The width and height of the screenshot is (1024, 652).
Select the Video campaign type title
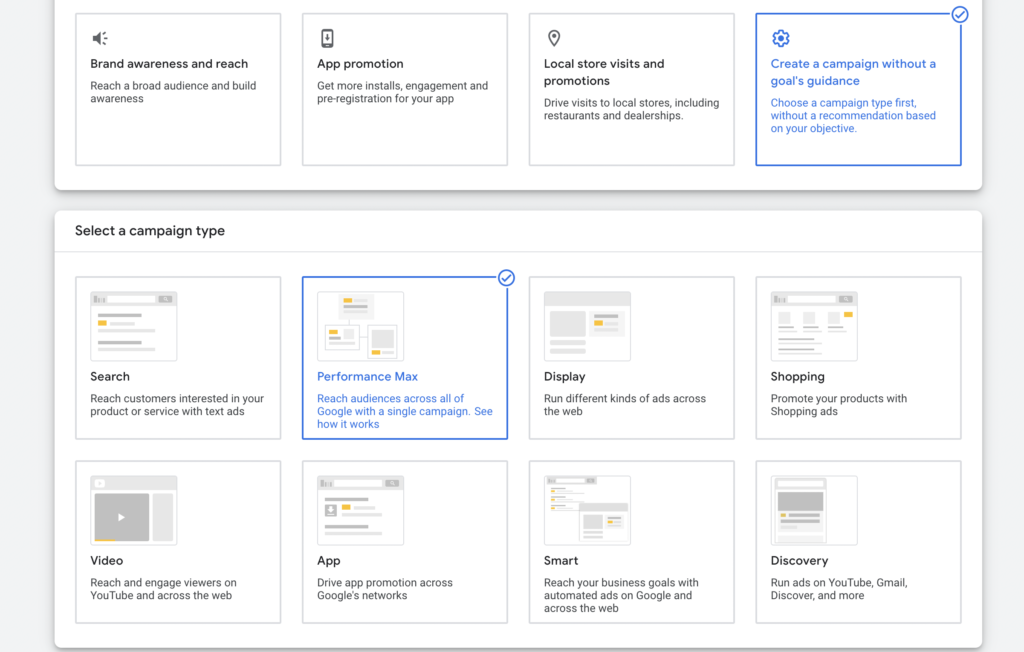[106, 561]
